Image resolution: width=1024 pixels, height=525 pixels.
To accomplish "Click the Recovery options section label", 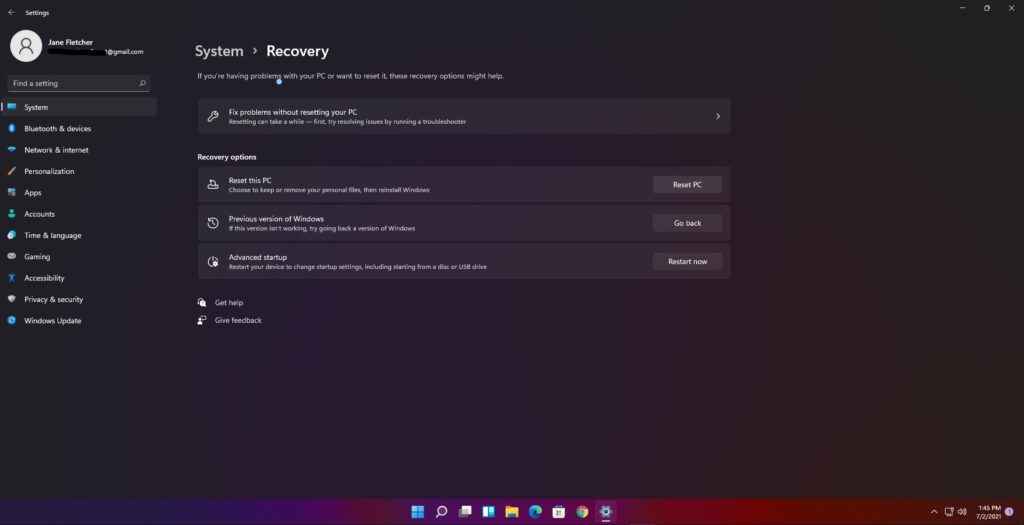I will 227,157.
